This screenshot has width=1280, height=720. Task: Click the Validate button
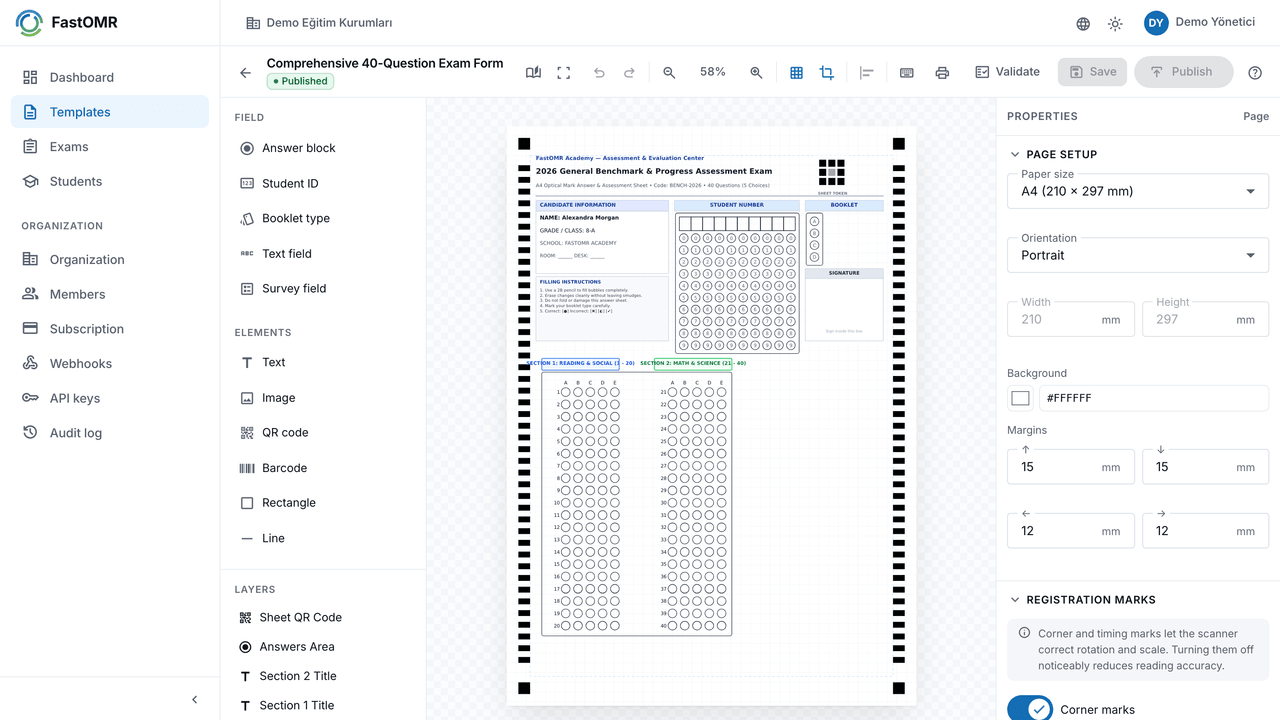tap(1007, 72)
